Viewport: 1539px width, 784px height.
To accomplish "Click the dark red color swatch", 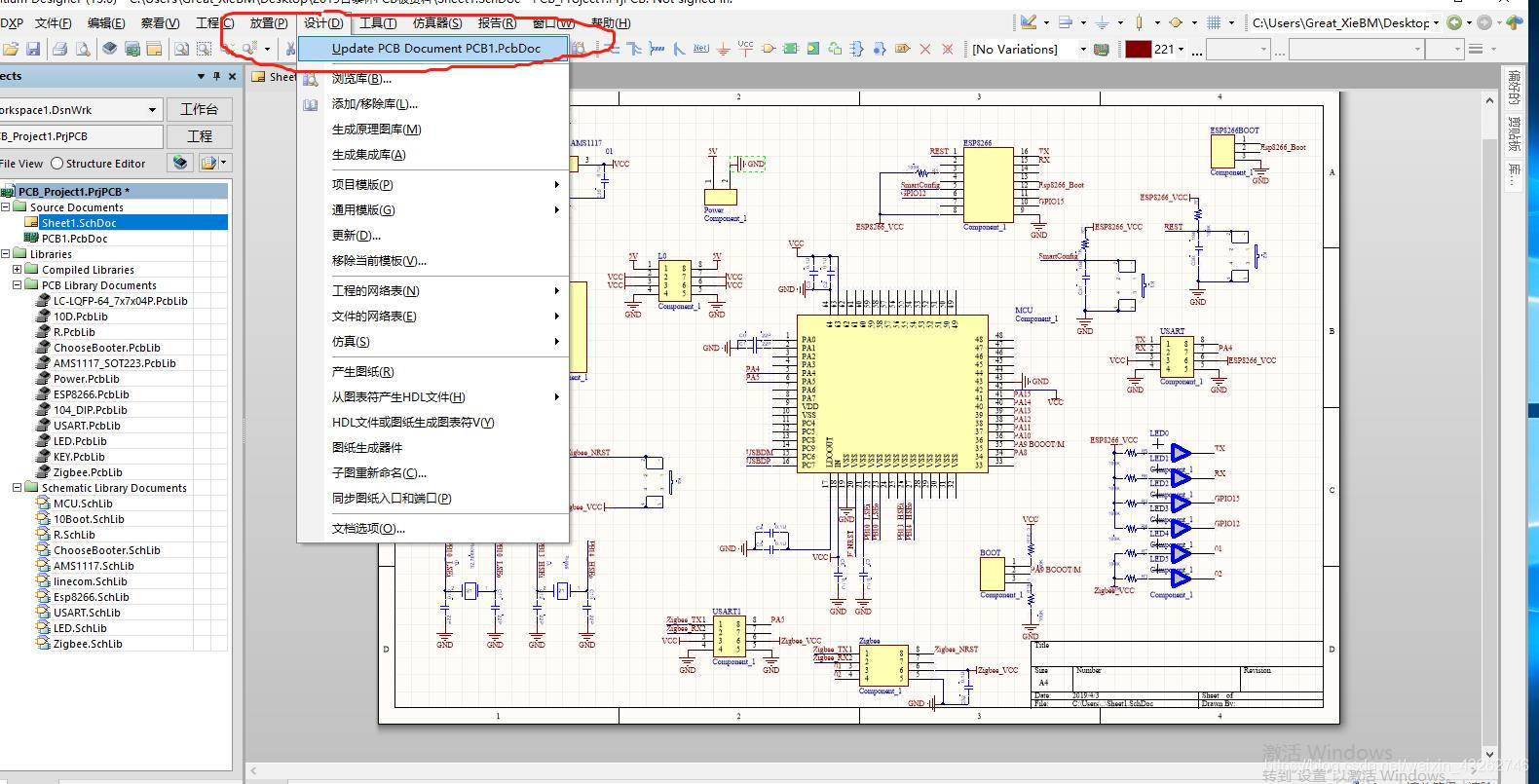I will pyautogui.click(x=1139, y=49).
